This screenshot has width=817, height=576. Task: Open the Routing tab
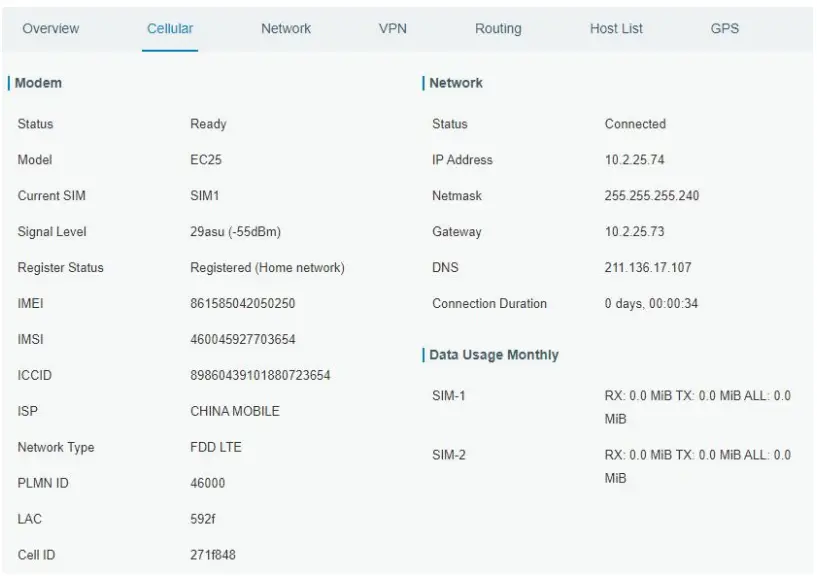point(497,29)
